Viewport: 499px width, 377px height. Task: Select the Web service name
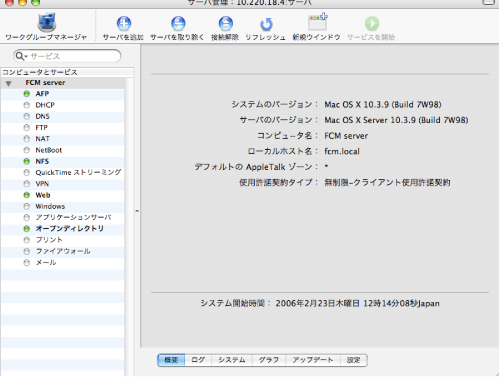click(43, 195)
